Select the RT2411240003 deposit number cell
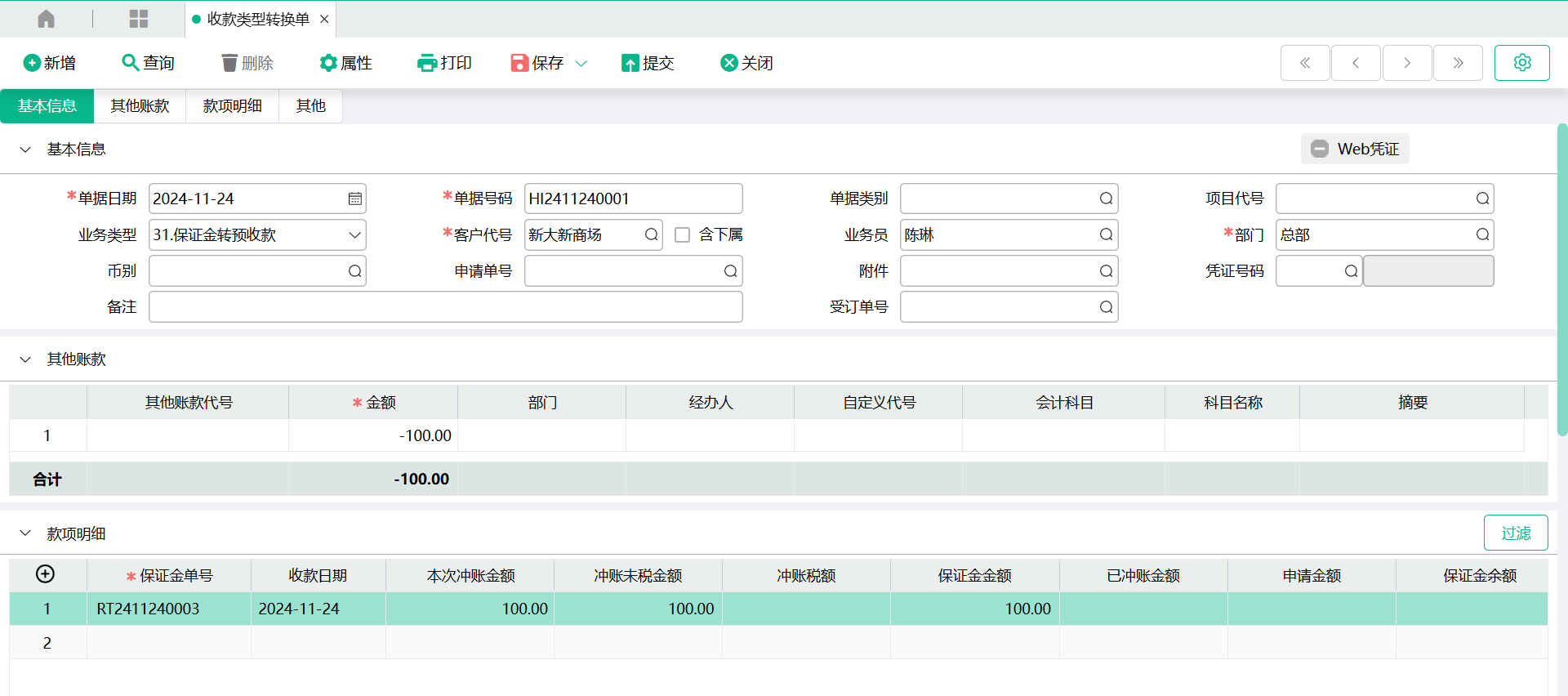 (169, 609)
